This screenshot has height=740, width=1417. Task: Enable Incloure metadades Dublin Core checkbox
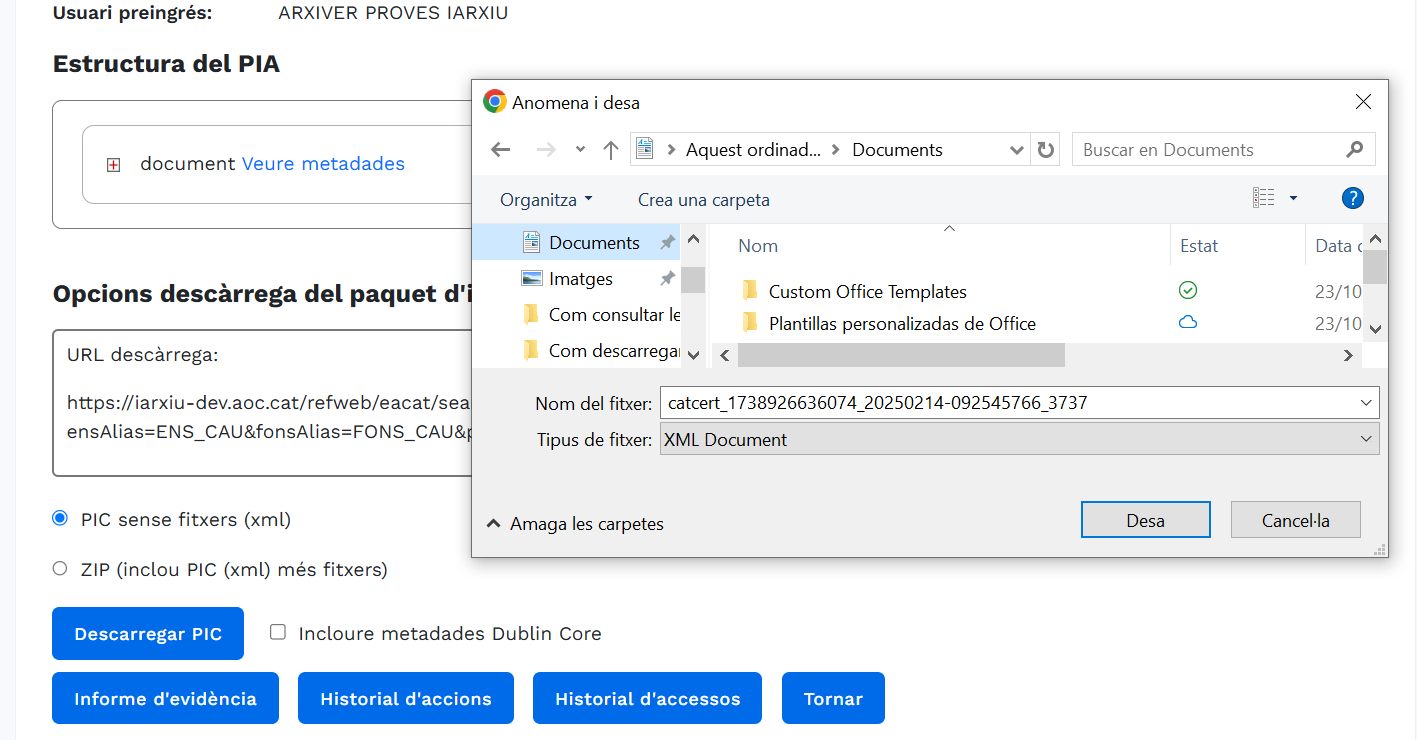tap(278, 632)
